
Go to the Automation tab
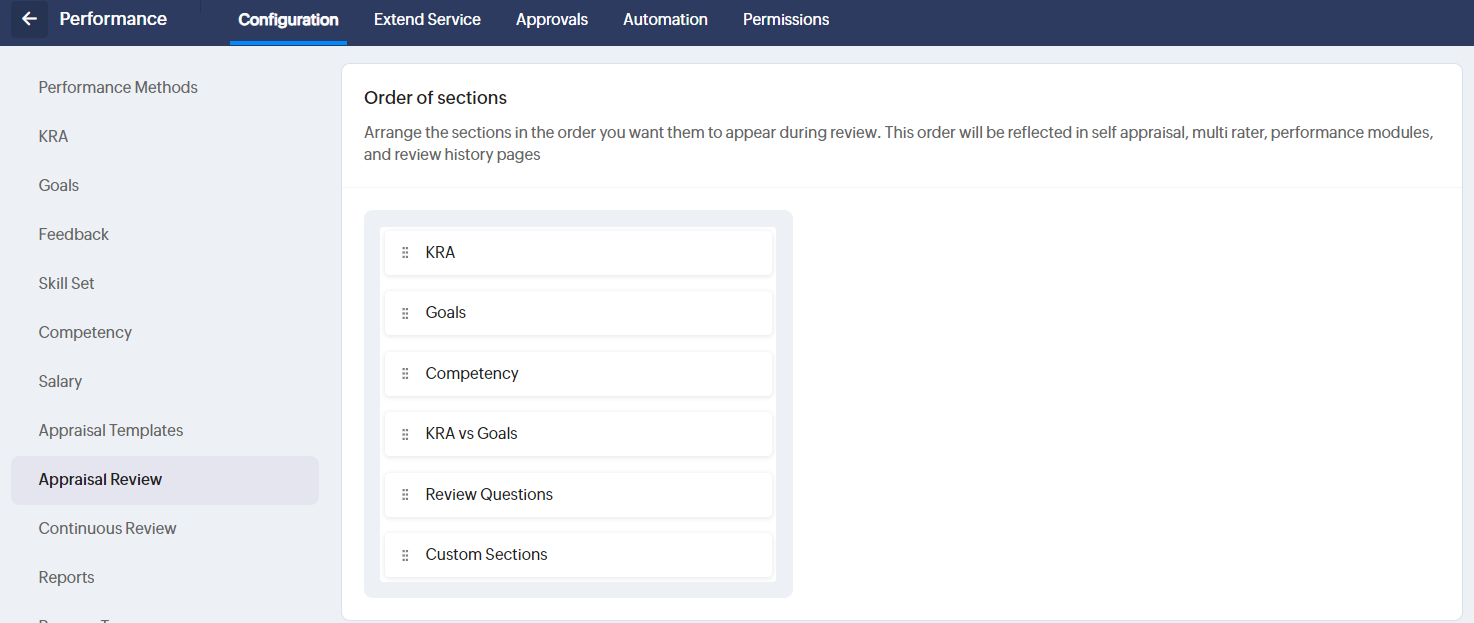[x=665, y=20]
